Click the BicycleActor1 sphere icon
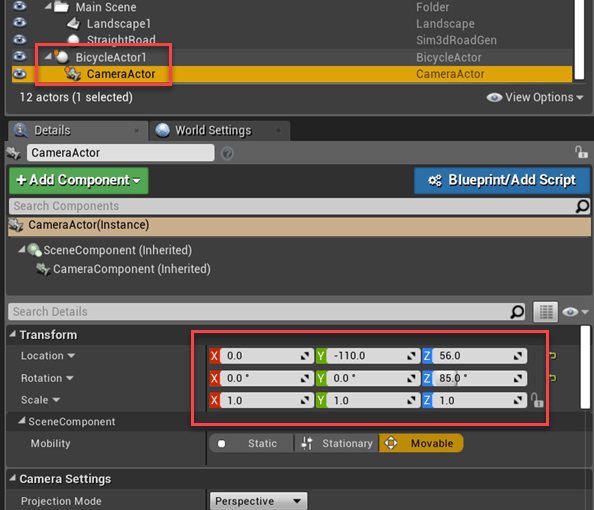594x510 pixels. coord(61,57)
